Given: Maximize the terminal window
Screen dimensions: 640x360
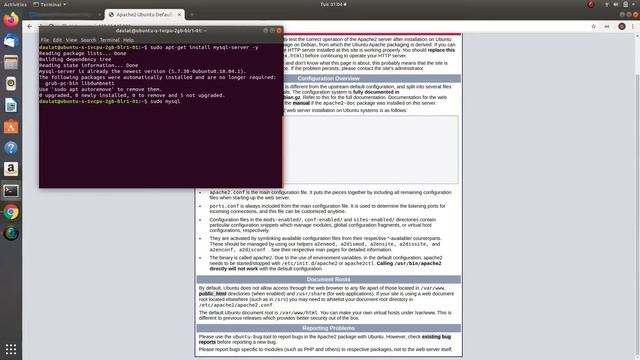Looking at the screenshot, I should tap(272, 31).
